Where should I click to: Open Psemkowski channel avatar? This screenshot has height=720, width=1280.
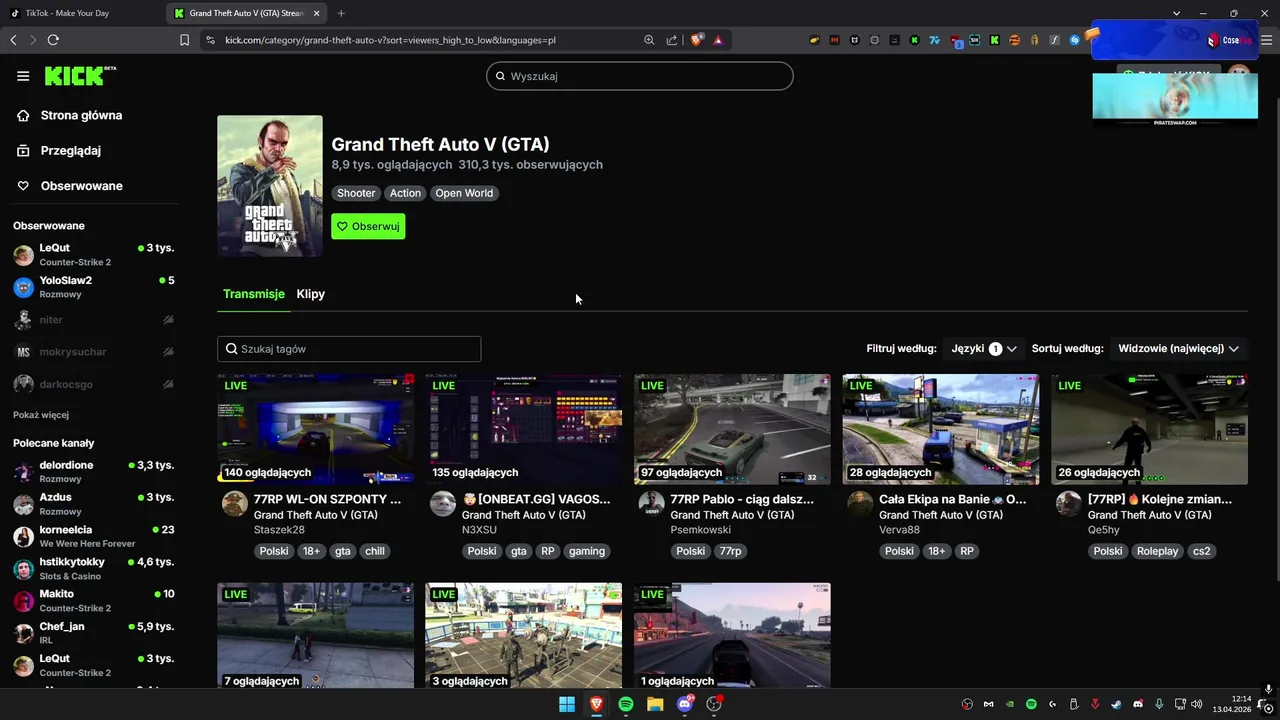(651, 503)
